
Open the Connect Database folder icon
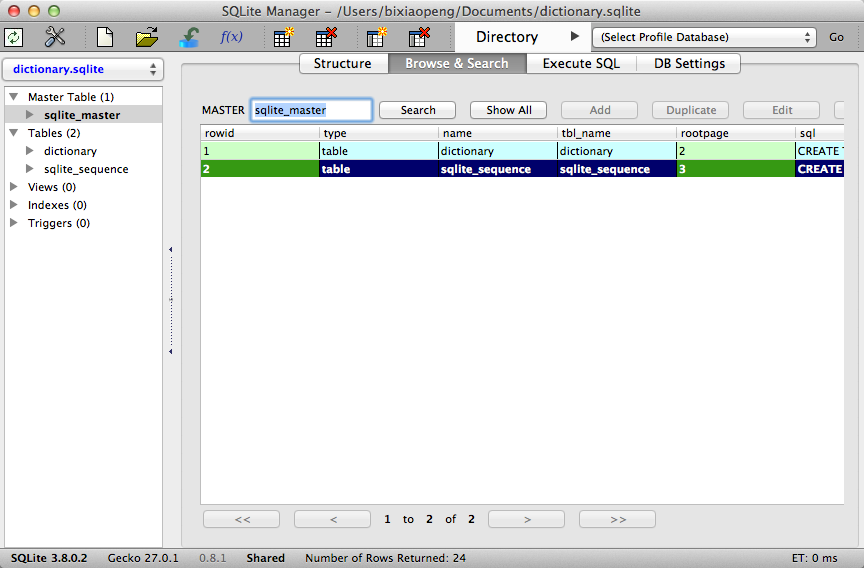pyautogui.click(x=147, y=37)
